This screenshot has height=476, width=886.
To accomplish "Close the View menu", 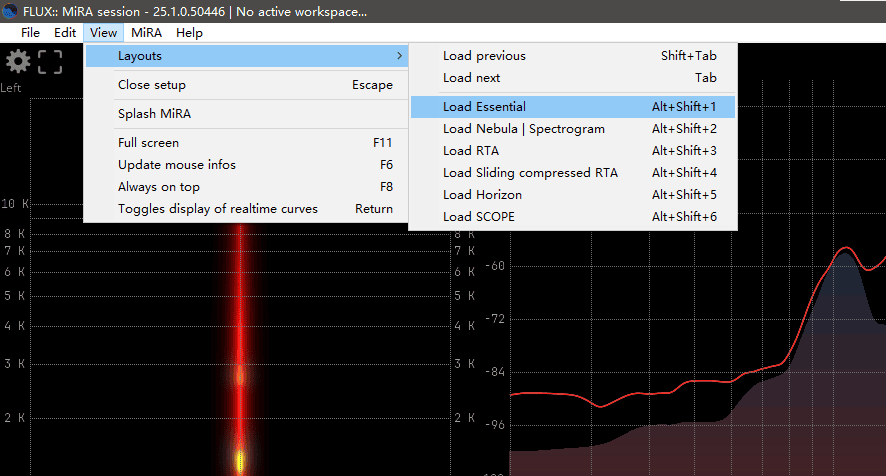I will point(103,33).
